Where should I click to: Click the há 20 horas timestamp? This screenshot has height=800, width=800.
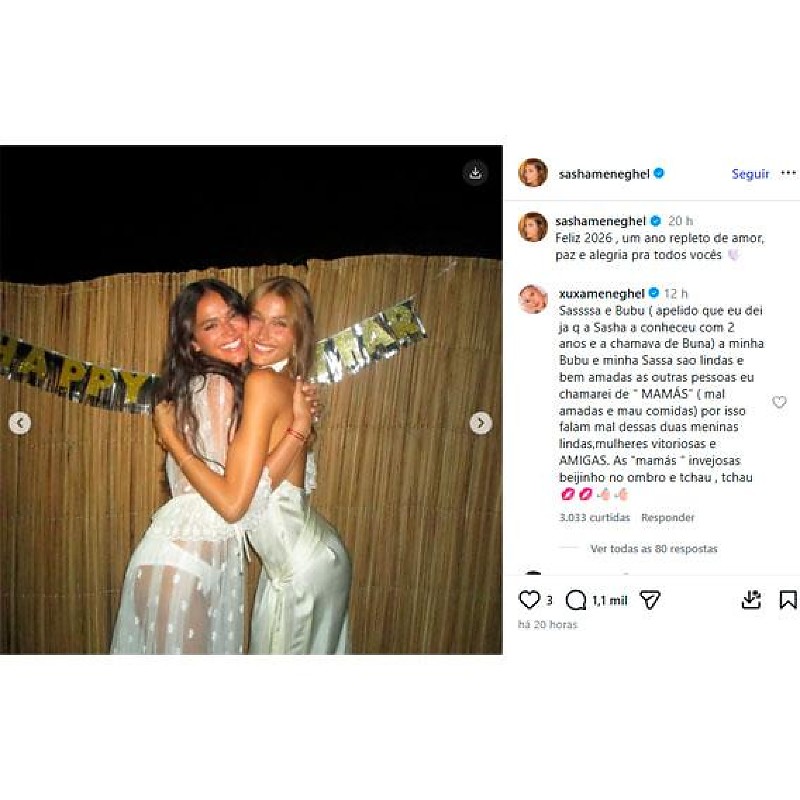[547, 625]
